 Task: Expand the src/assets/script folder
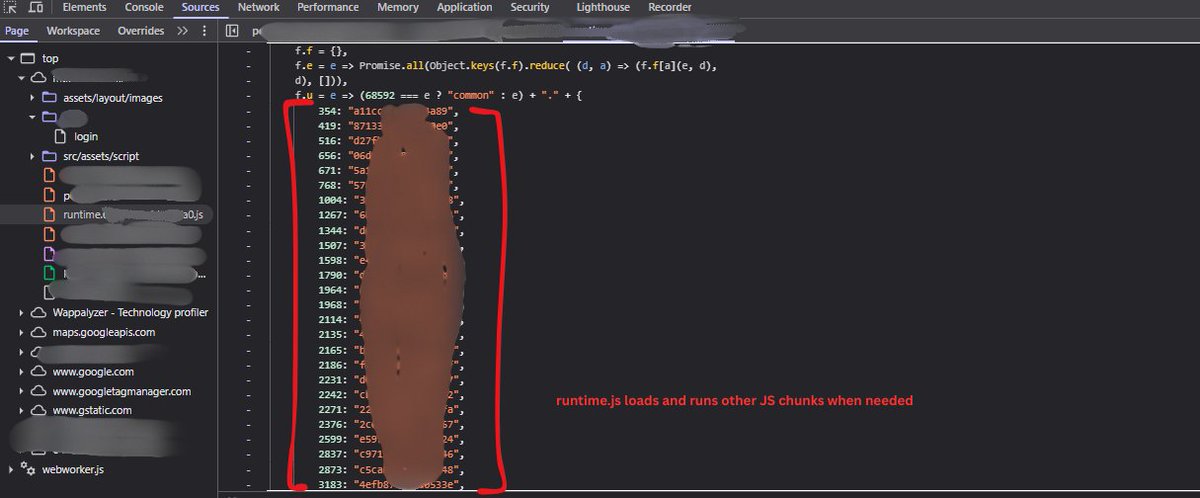click(x=31, y=156)
